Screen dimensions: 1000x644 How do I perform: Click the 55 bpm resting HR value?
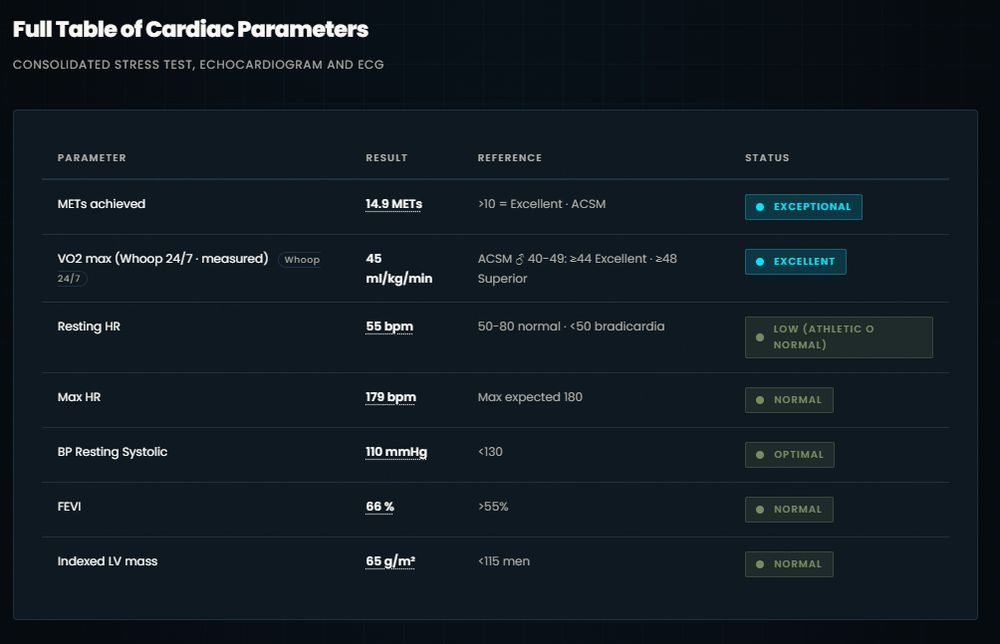(389, 326)
